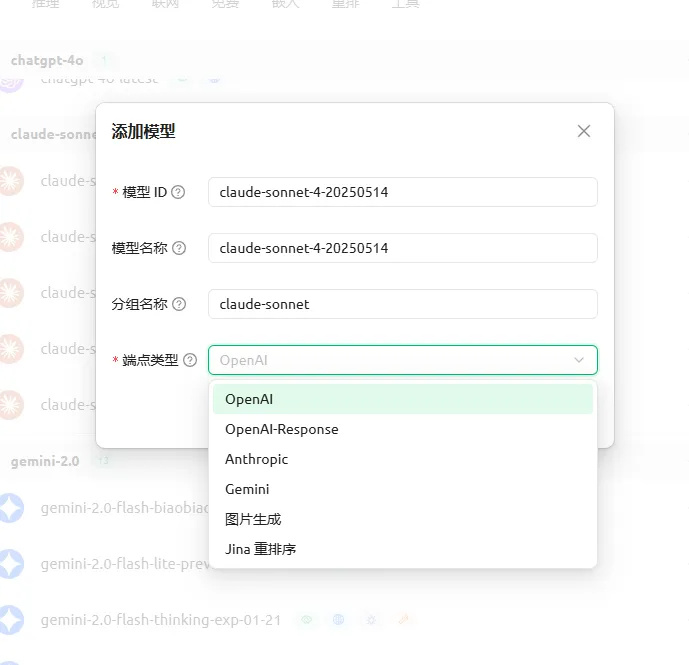Choose Gemini from endpoint type list
This screenshot has height=665, width=689.
[403, 489]
